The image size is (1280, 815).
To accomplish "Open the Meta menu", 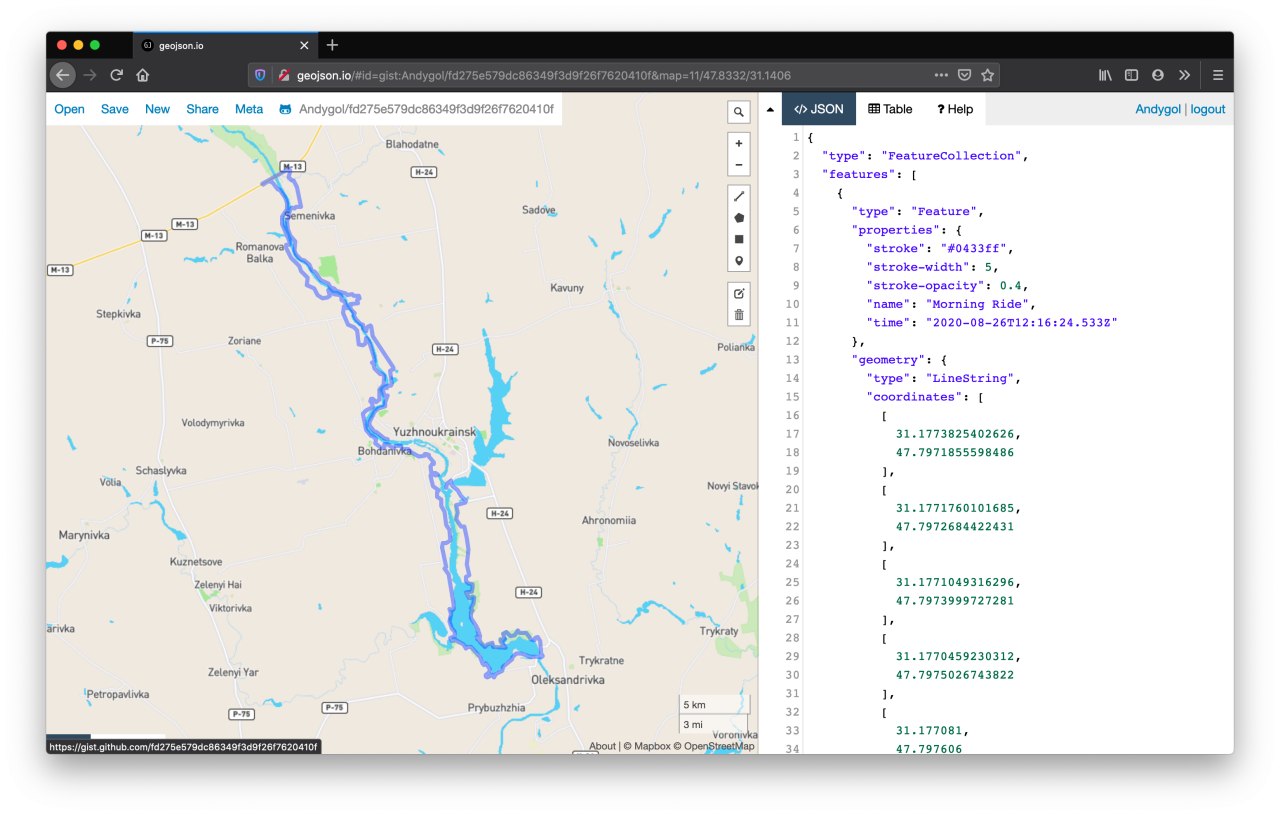I will pos(249,109).
